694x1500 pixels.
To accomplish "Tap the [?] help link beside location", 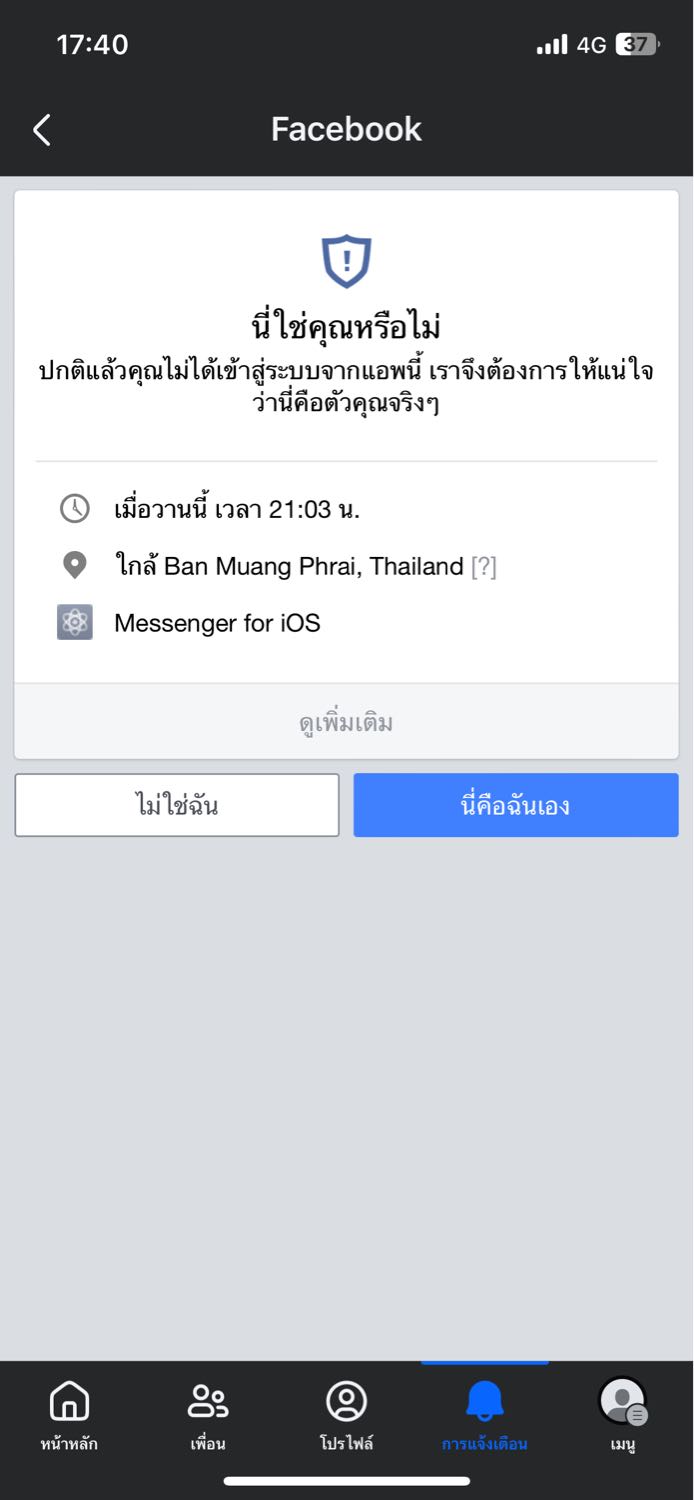I will (x=484, y=567).
